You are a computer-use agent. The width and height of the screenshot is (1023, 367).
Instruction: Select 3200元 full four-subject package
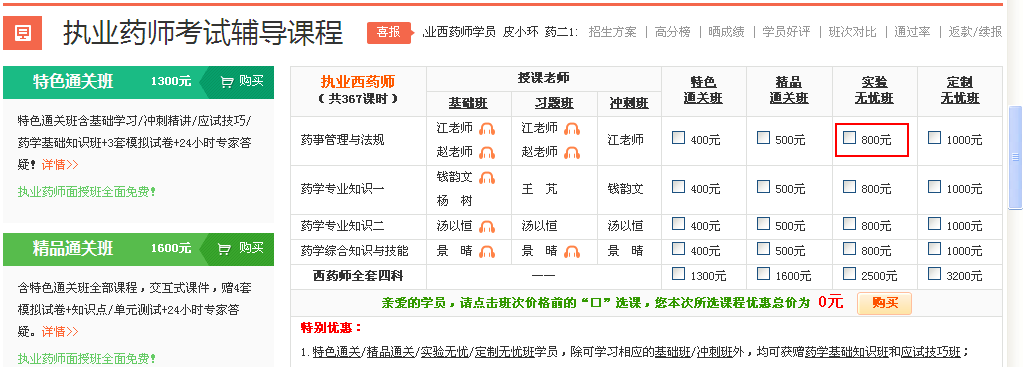coord(934,274)
